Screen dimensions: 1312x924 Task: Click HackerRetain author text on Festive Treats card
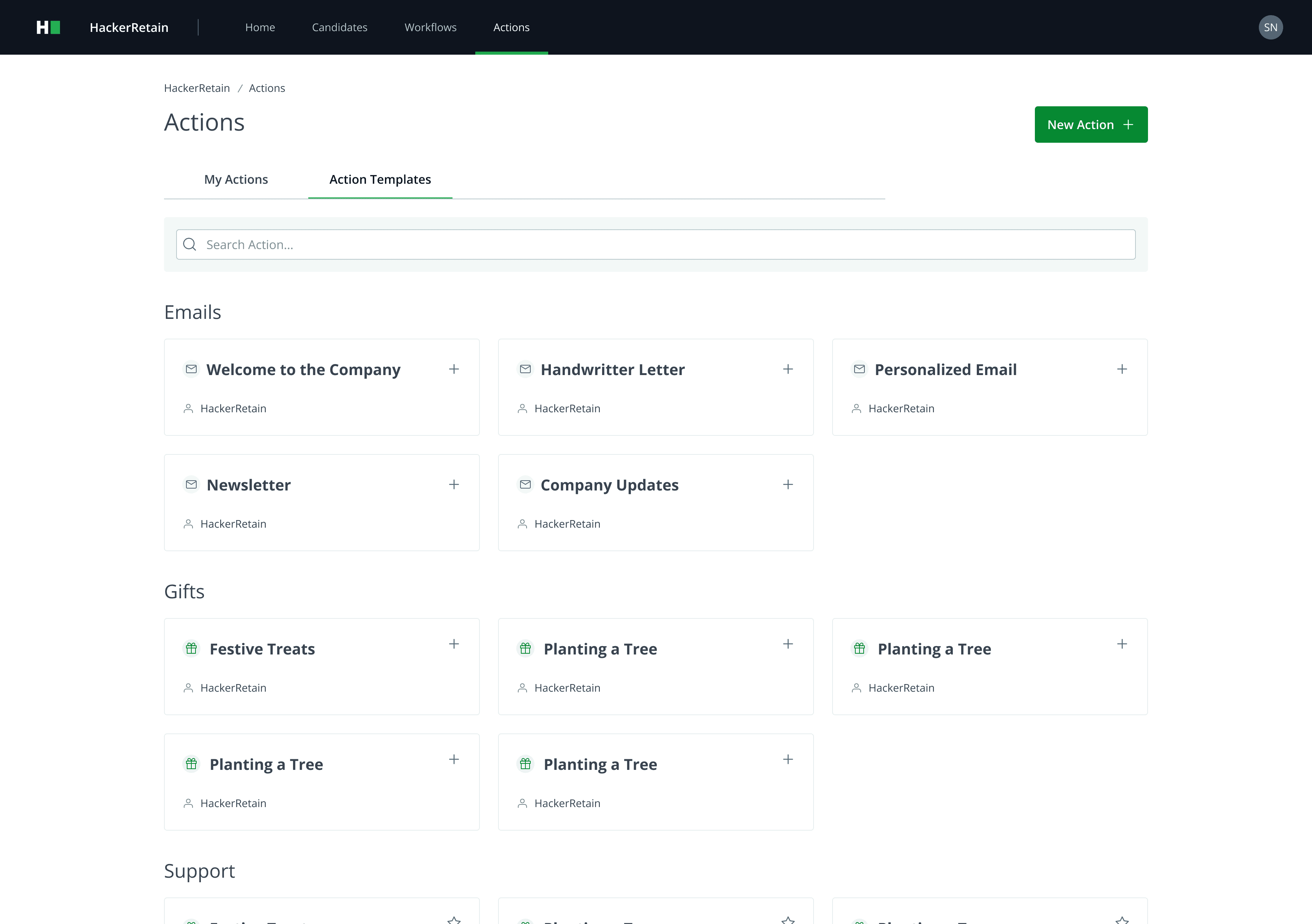coord(233,688)
